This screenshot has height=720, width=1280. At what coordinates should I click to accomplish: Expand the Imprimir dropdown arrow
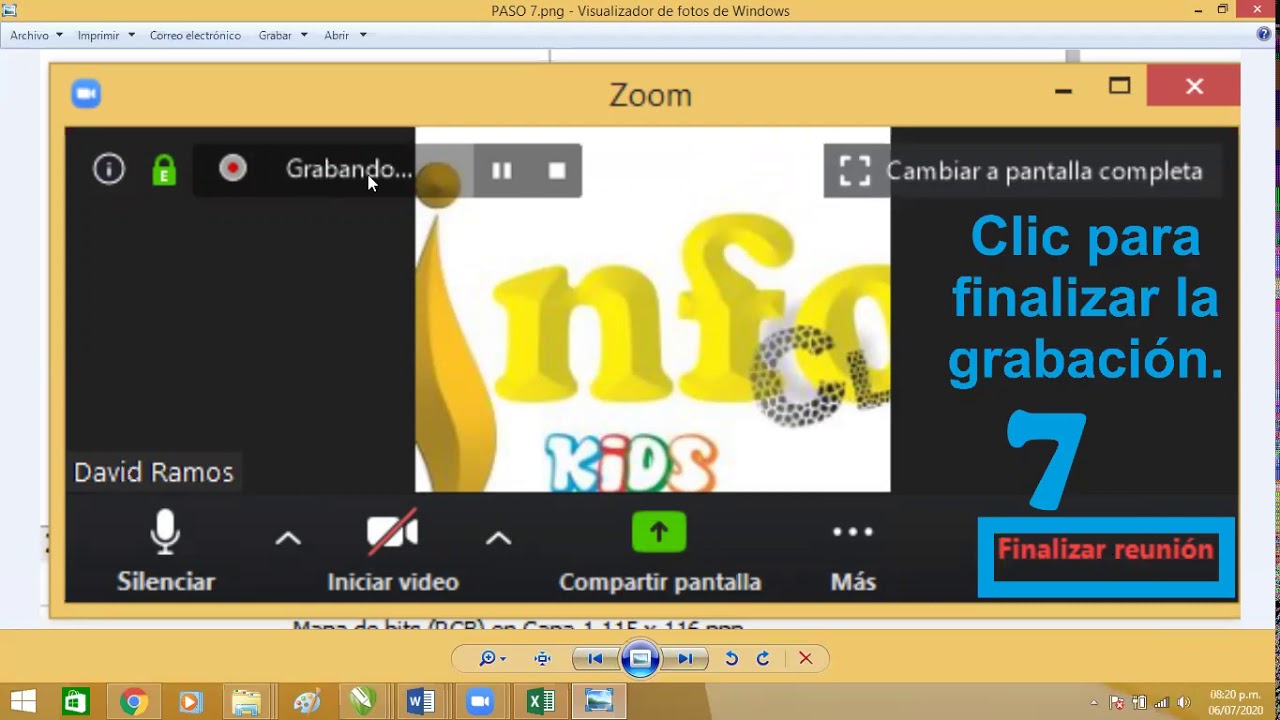131,35
